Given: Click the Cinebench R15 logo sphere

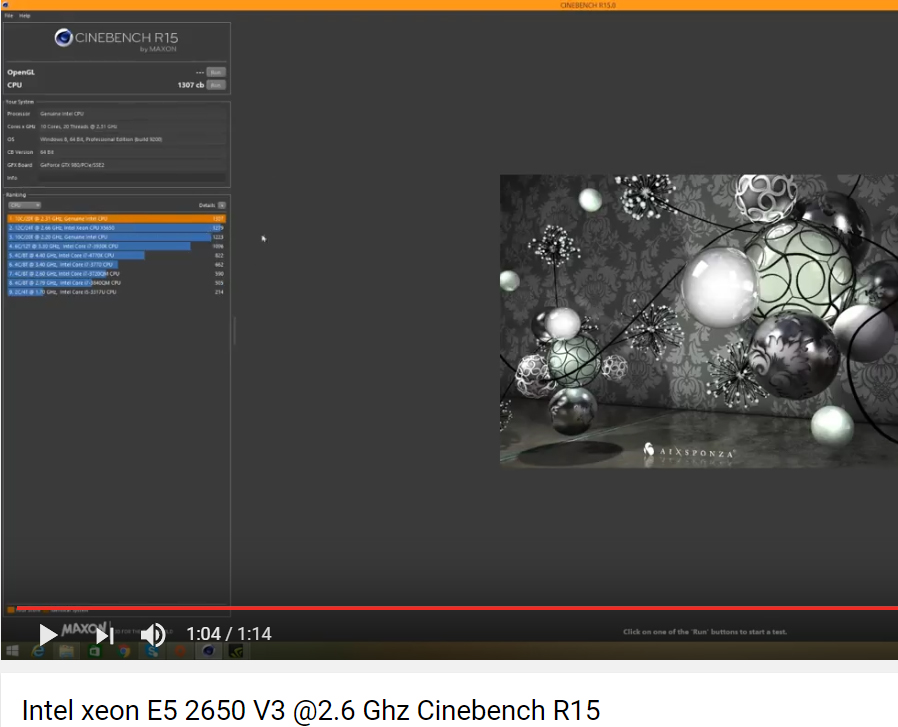Looking at the screenshot, I should (63, 38).
